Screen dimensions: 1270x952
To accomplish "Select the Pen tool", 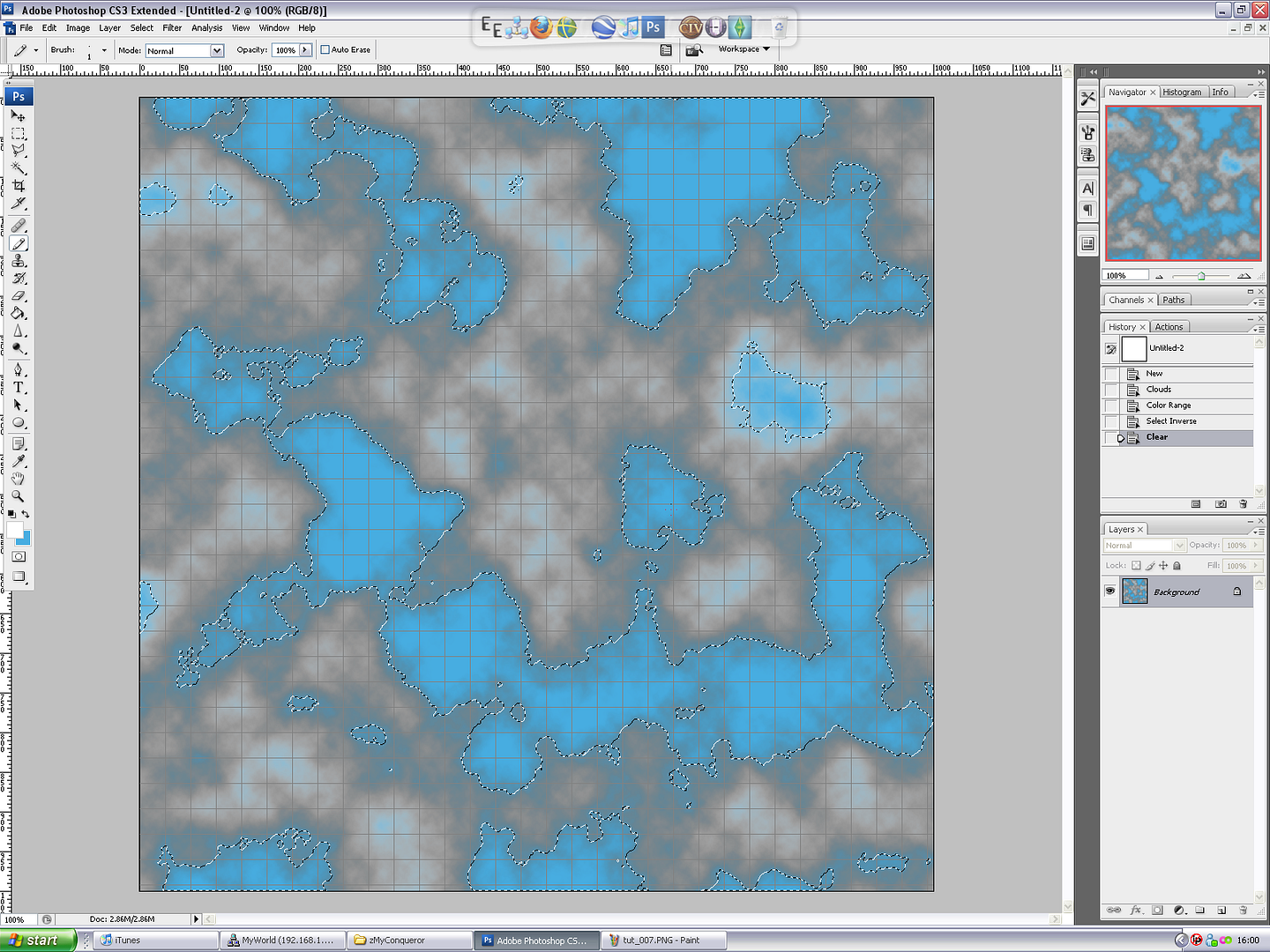I will coord(18,370).
